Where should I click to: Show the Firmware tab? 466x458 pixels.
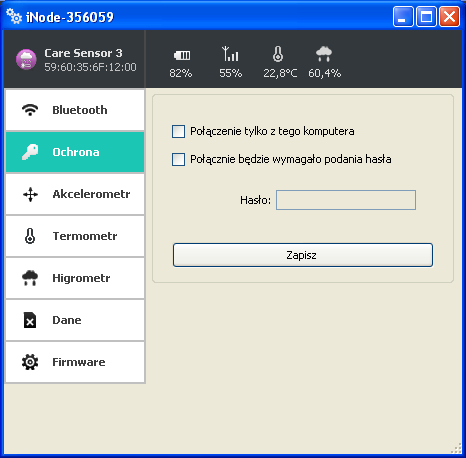(x=75, y=362)
